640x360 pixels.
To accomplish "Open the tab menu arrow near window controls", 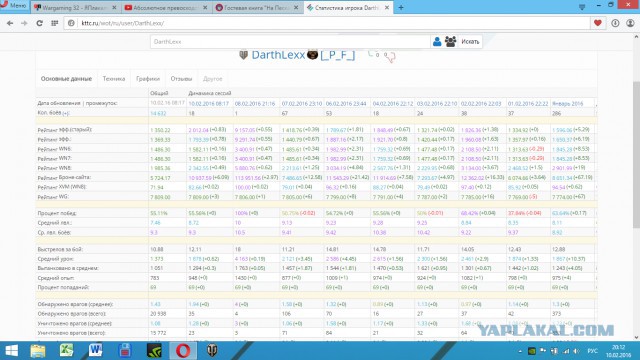I will coord(582,7).
